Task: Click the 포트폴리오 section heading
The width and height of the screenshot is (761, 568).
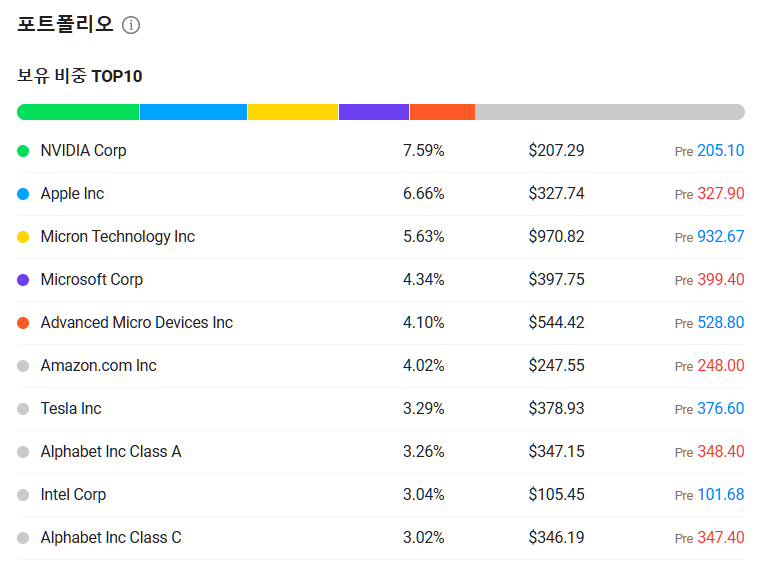Action: (x=65, y=24)
